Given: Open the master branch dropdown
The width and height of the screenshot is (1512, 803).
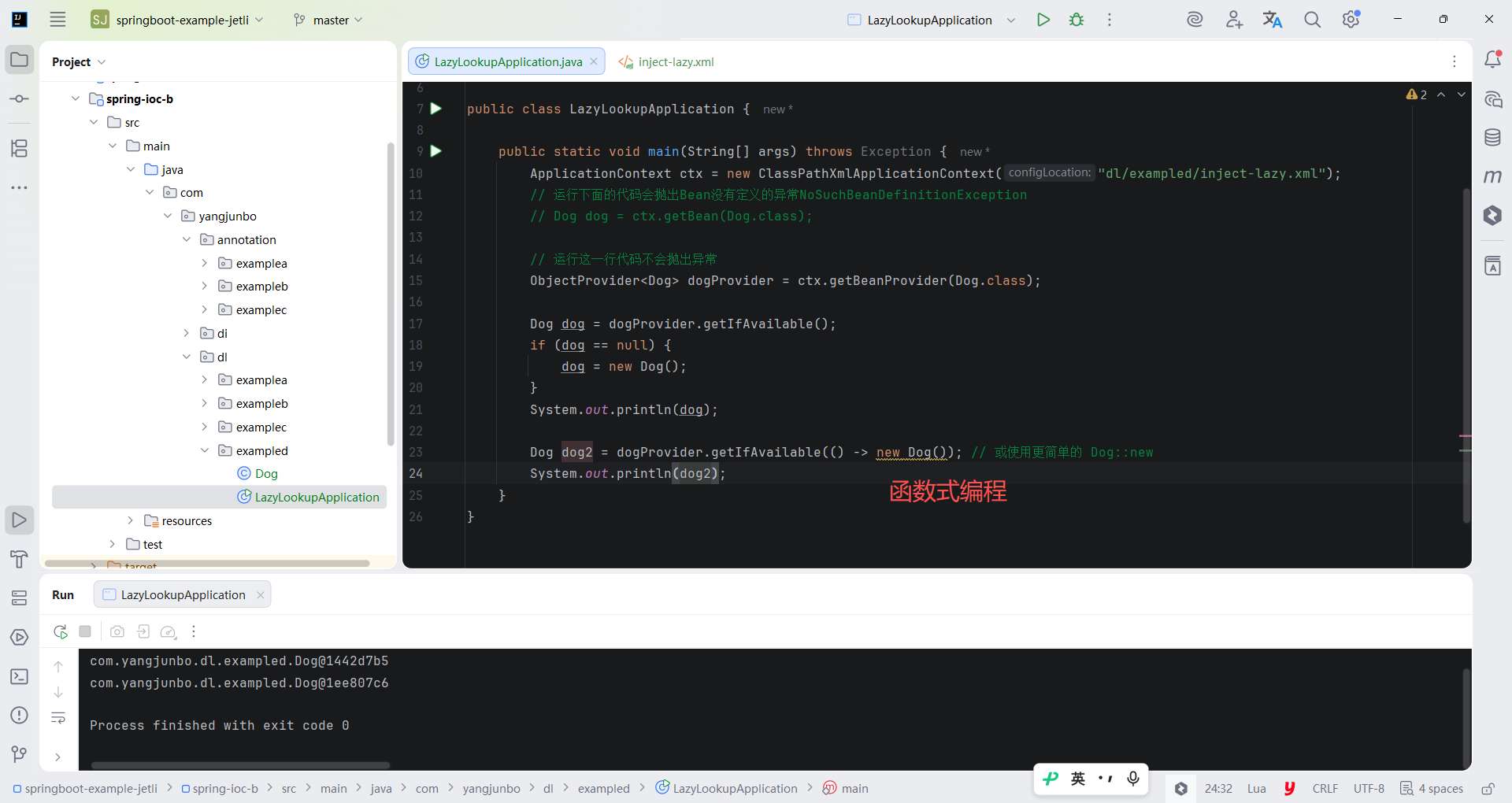Looking at the screenshot, I should tap(328, 20).
